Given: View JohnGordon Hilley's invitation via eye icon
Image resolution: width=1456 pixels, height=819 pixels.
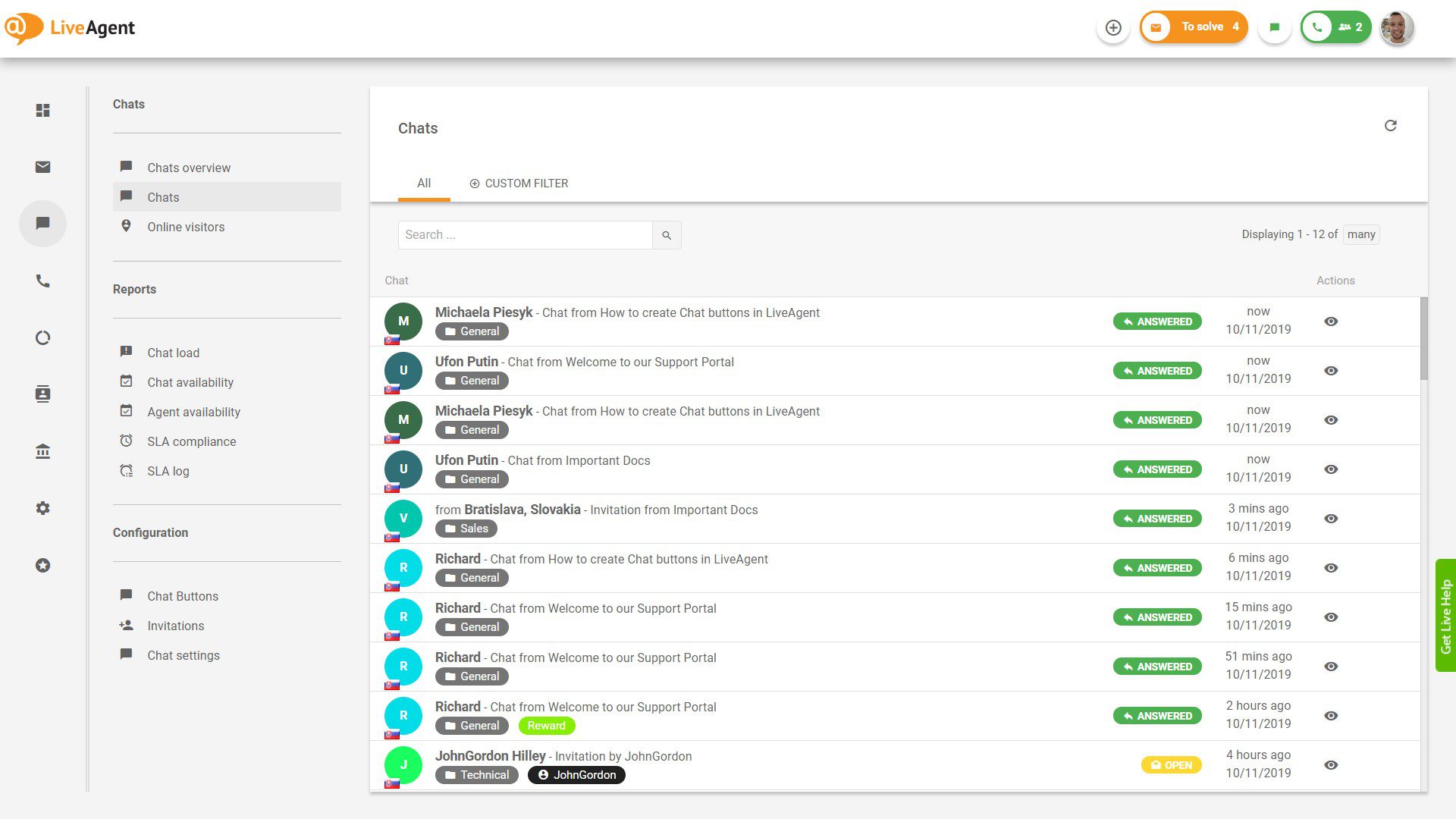Looking at the screenshot, I should [1332, 764].
